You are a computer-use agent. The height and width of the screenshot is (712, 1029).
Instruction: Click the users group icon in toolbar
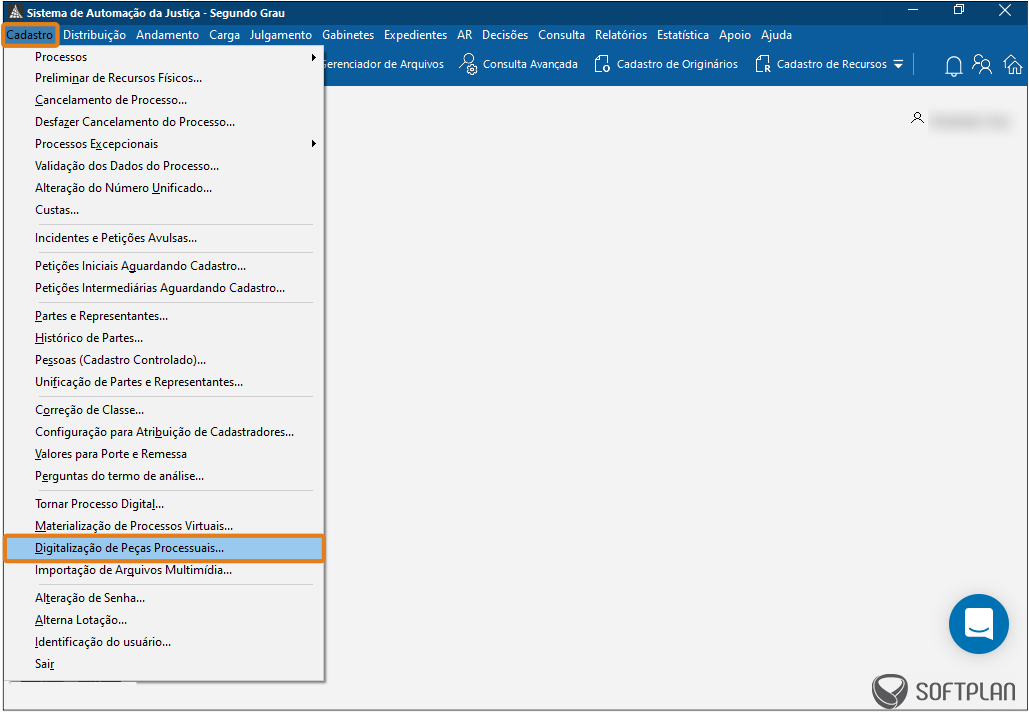pyautogui.click(x=982, y=64)
